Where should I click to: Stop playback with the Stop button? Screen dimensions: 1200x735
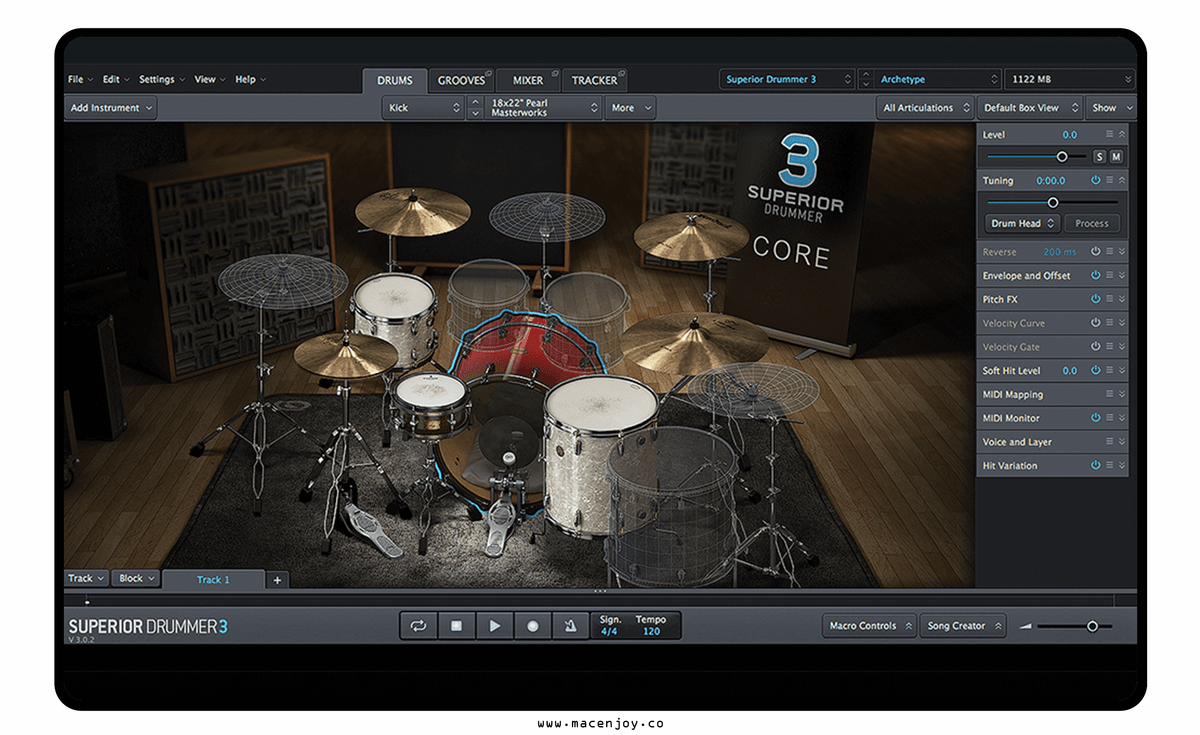pyautogui.click(x=456, y=626)
